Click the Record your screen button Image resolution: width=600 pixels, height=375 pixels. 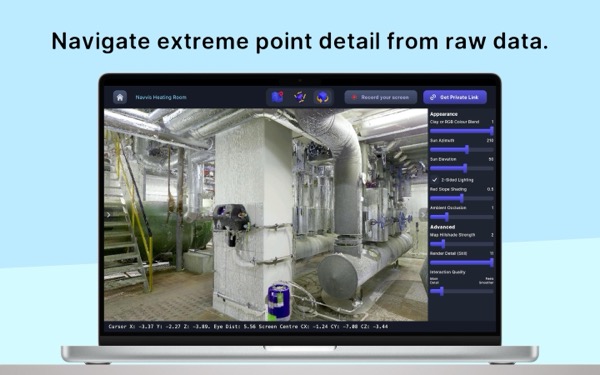tap(381, 97)
